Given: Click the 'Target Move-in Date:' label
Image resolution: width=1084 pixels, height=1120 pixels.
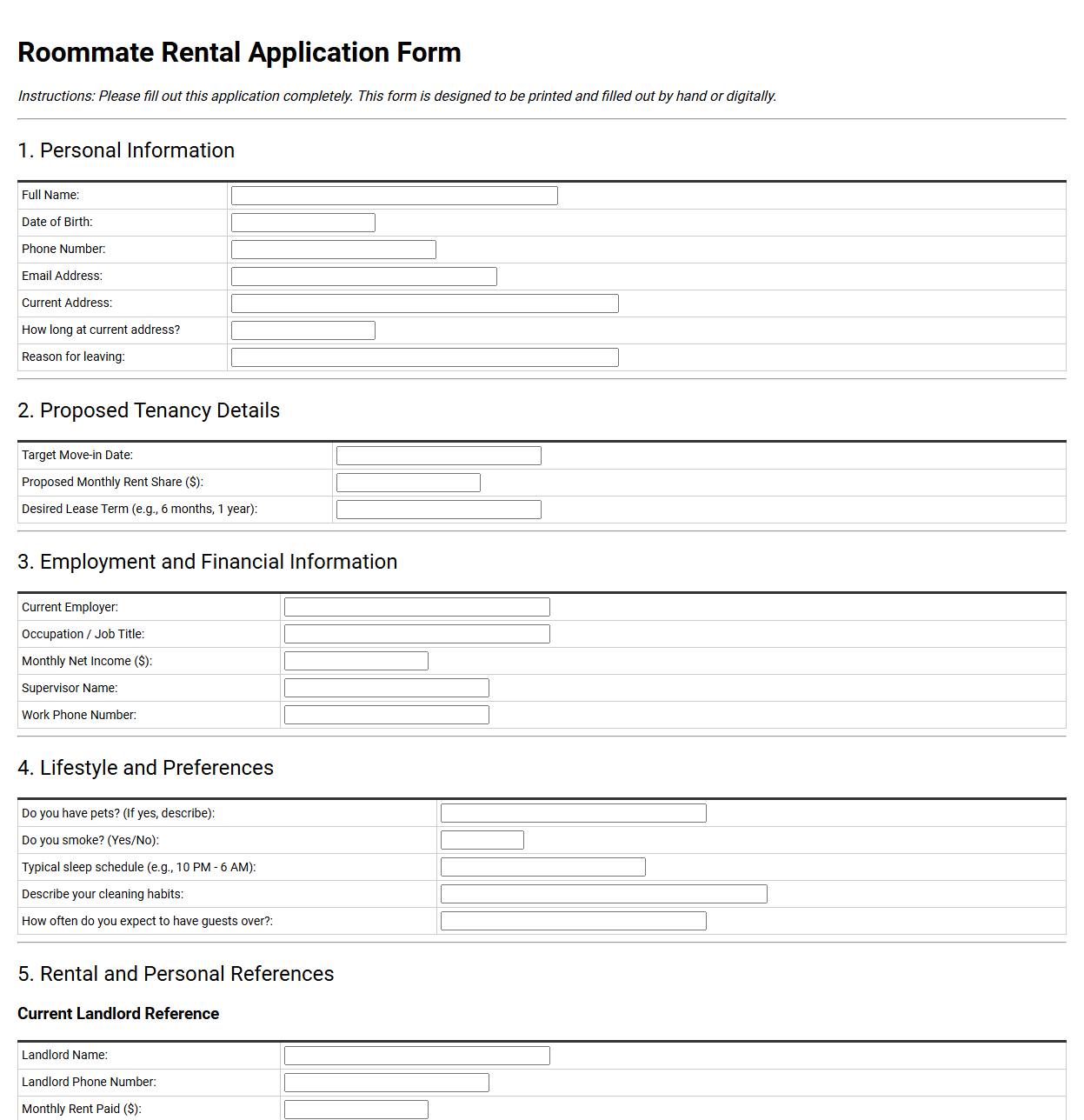Looking at the screenshot, I should click(x=77, y=455).
